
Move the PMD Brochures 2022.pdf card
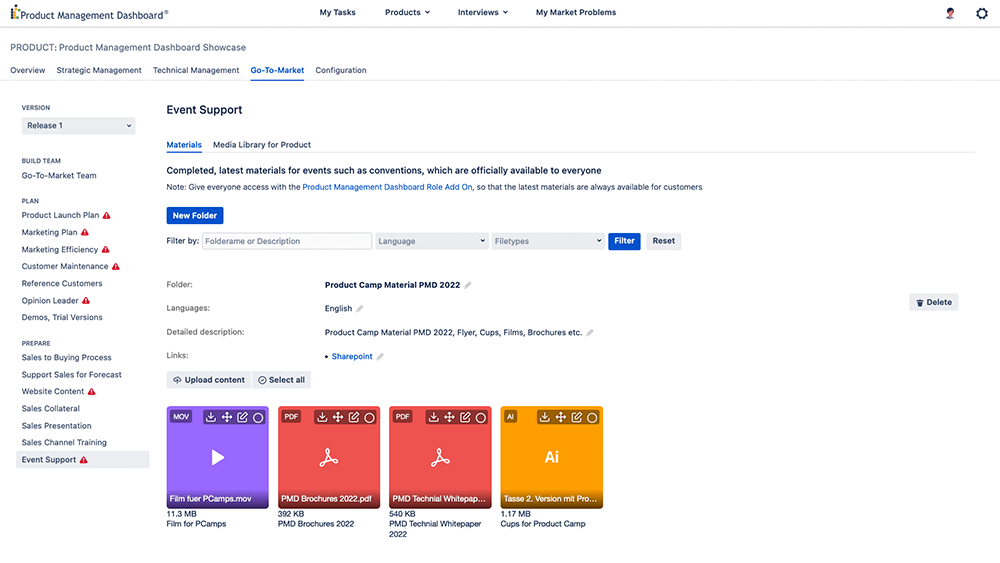click(338, 417)
